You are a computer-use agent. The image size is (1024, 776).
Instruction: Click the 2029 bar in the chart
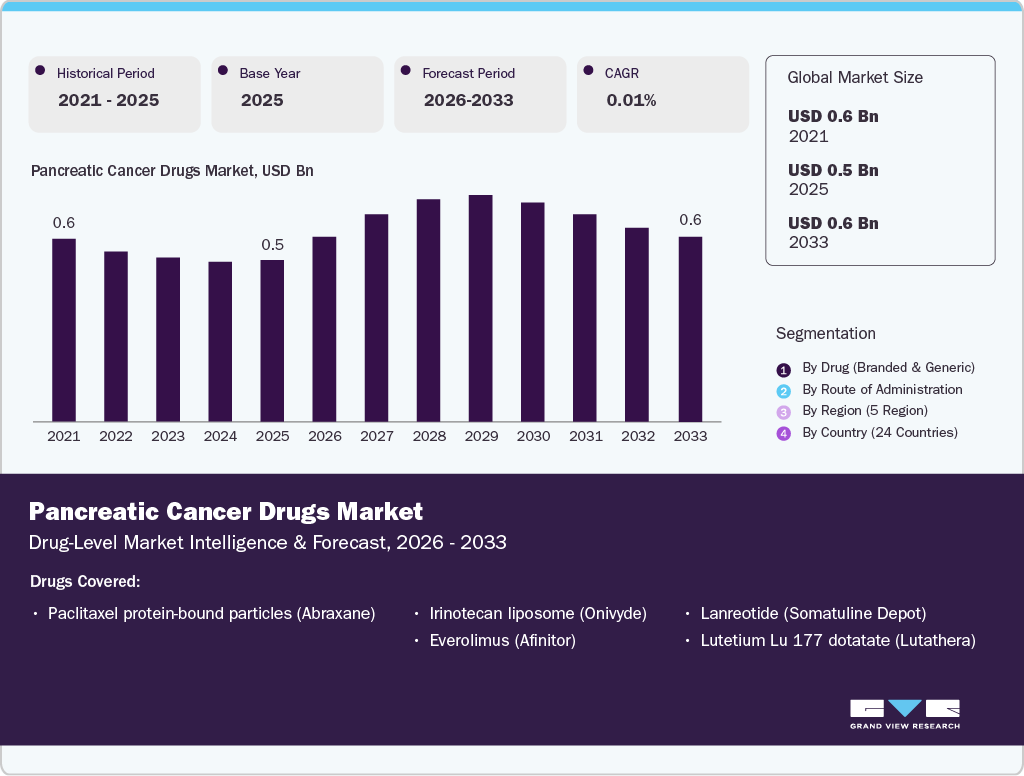click(x=481, y=308)
